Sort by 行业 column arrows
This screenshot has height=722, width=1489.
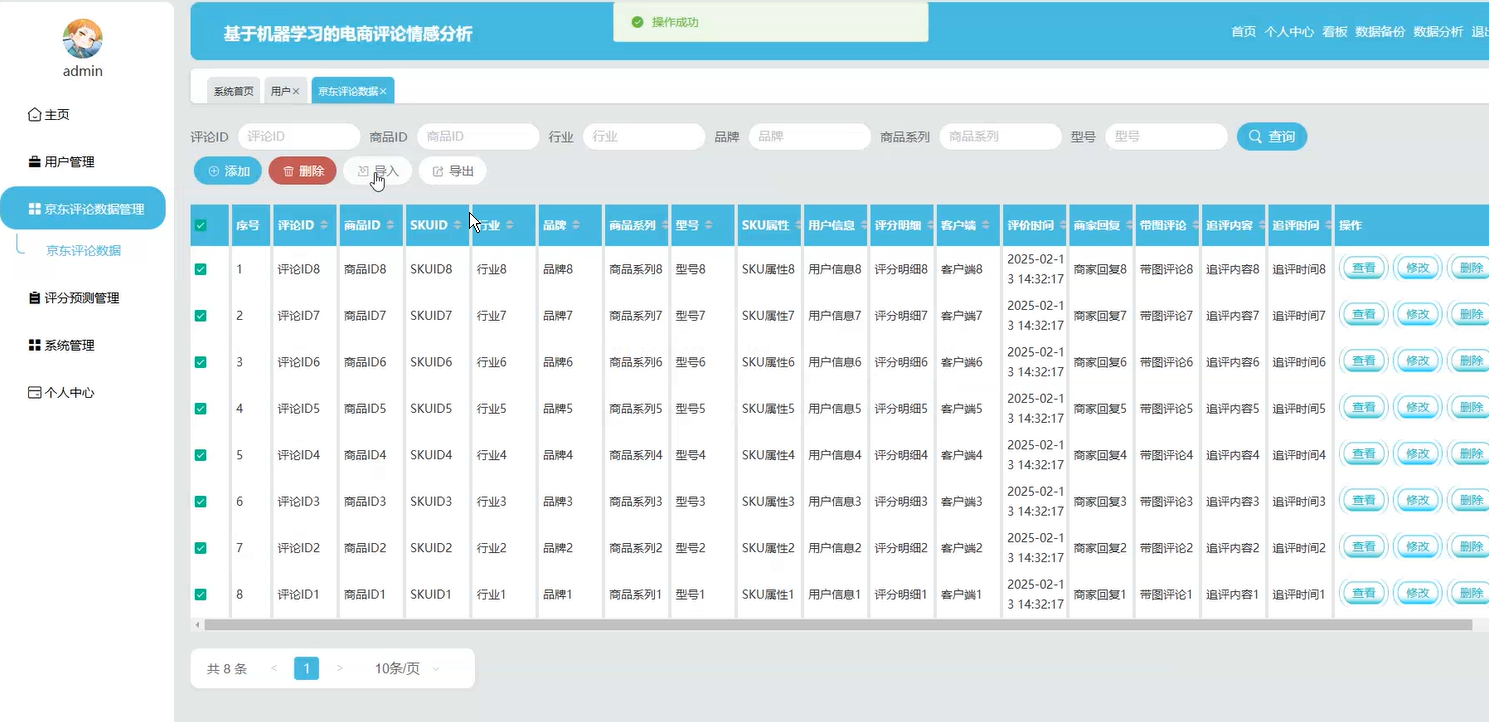tap(509, 226)
